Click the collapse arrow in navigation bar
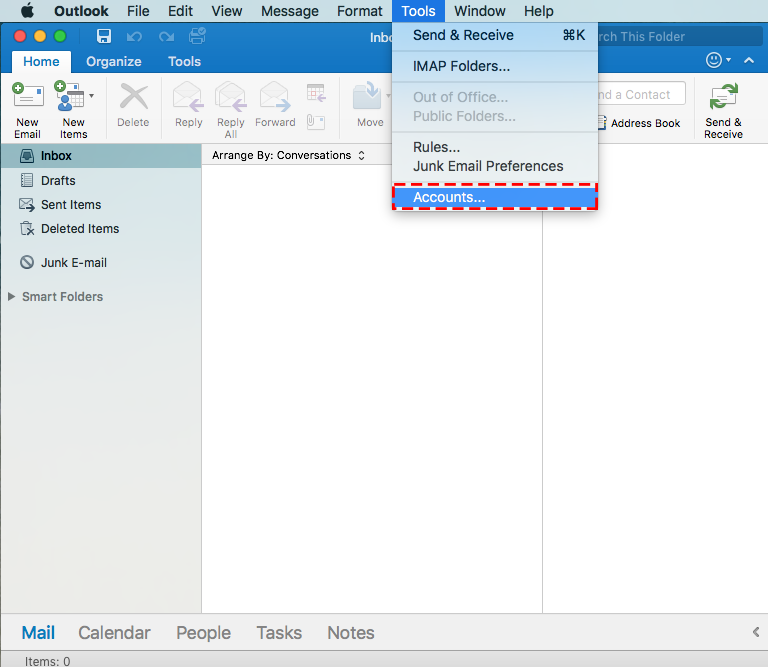Screen dimensions: 768x667 (x=756, y=632)
